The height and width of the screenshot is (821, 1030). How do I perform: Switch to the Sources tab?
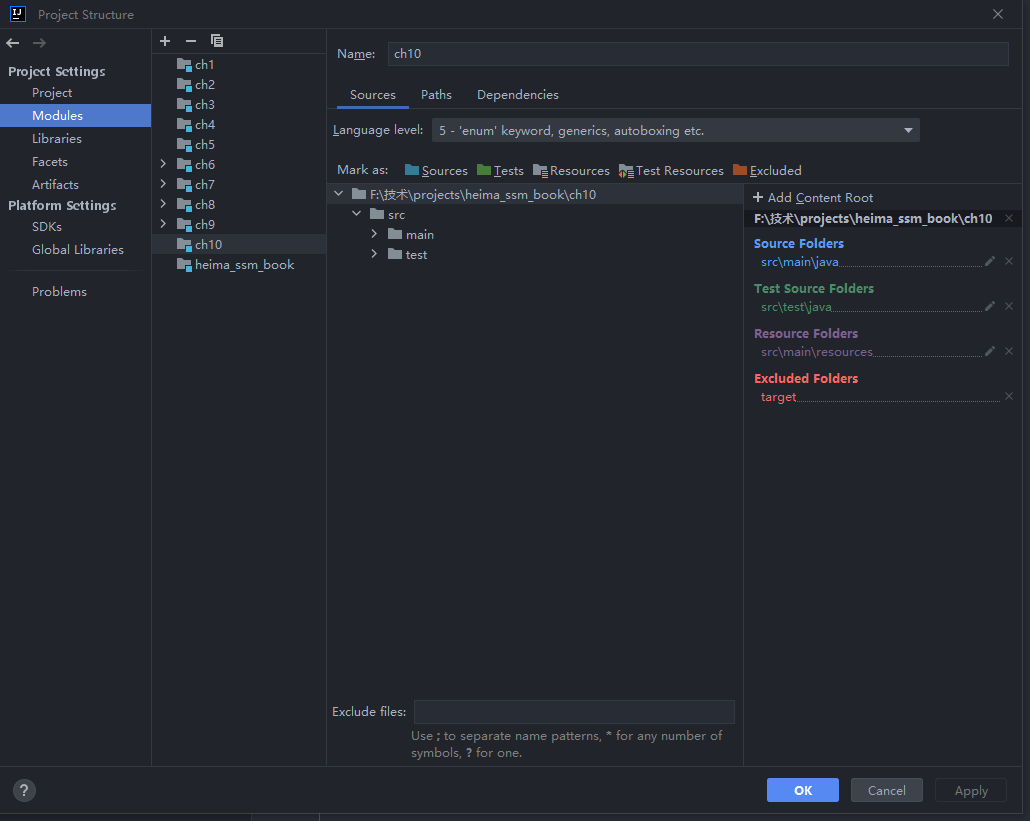(x=372, y=95)
